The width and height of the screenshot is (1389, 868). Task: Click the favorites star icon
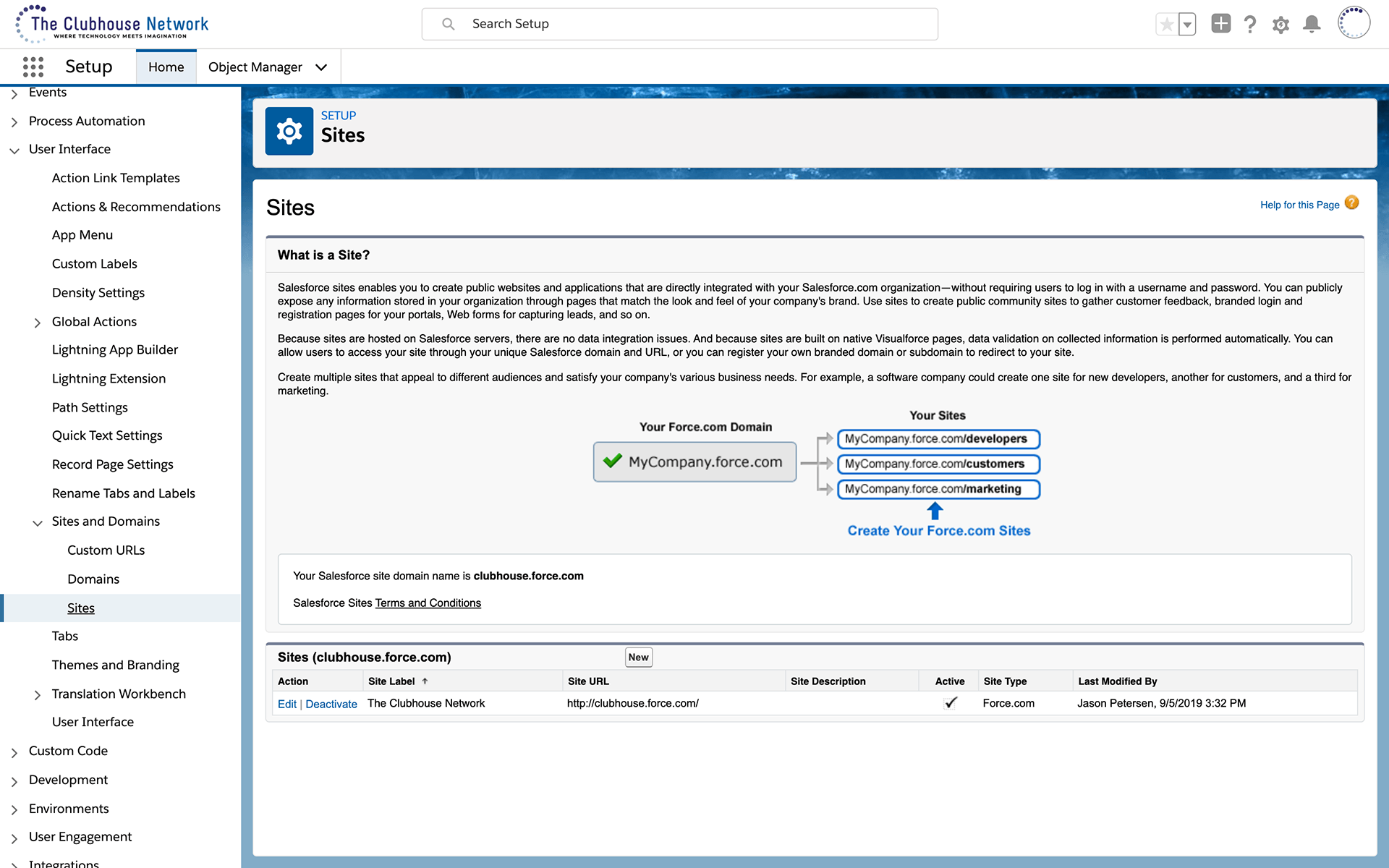pos(1166,25)
